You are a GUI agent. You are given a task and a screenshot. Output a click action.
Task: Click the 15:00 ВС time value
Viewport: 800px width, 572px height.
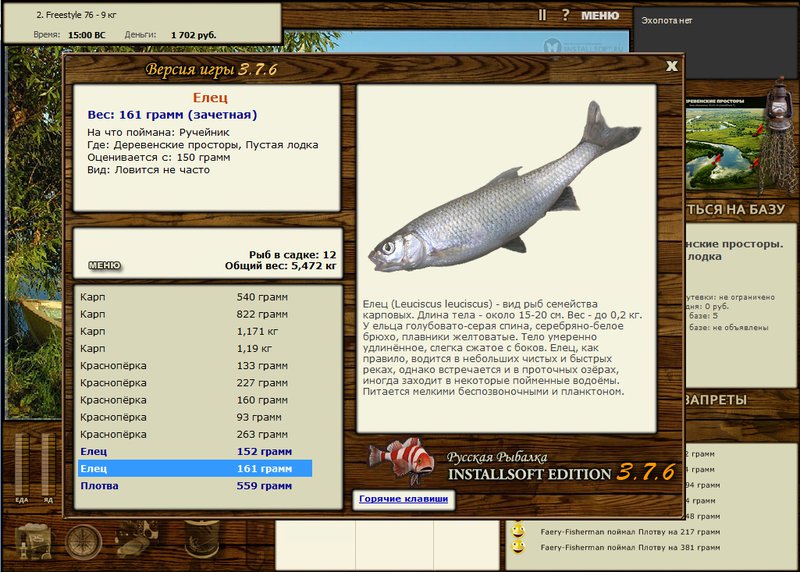(87, 35)
